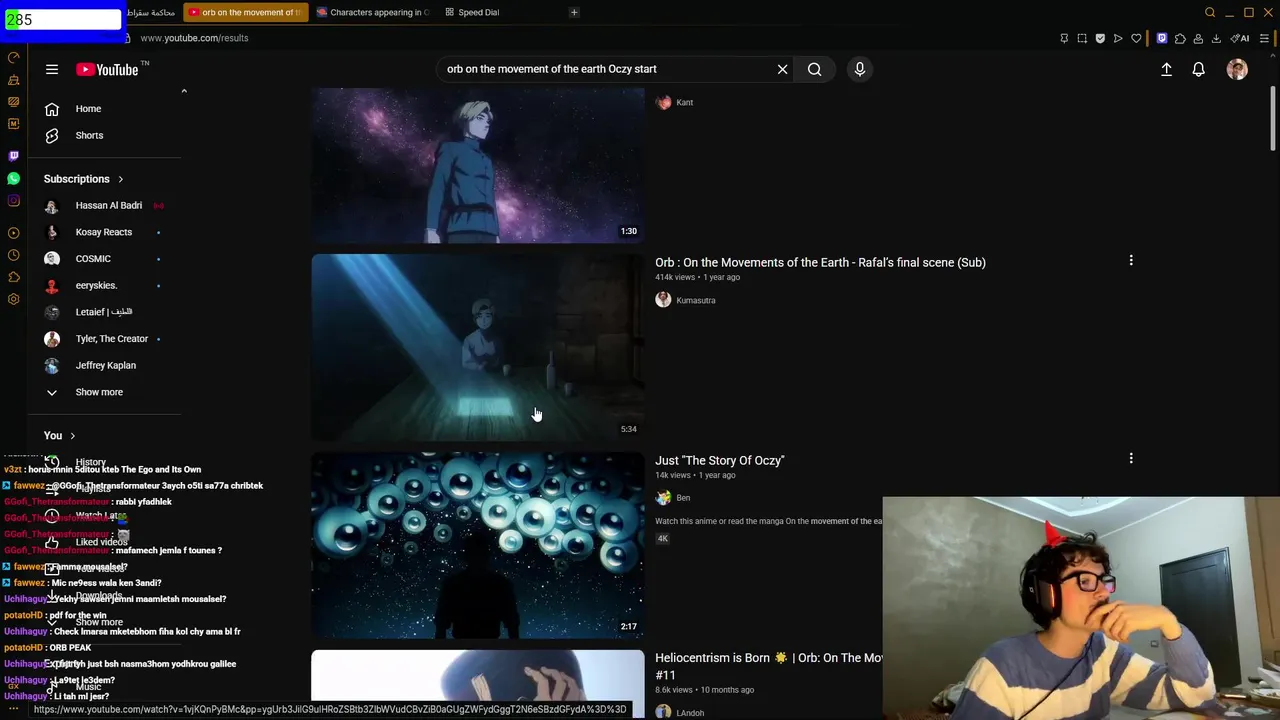Open options menu for Story Of Oczy
This screenshot has width=1280, height=720.
[x=1131, y=459]
